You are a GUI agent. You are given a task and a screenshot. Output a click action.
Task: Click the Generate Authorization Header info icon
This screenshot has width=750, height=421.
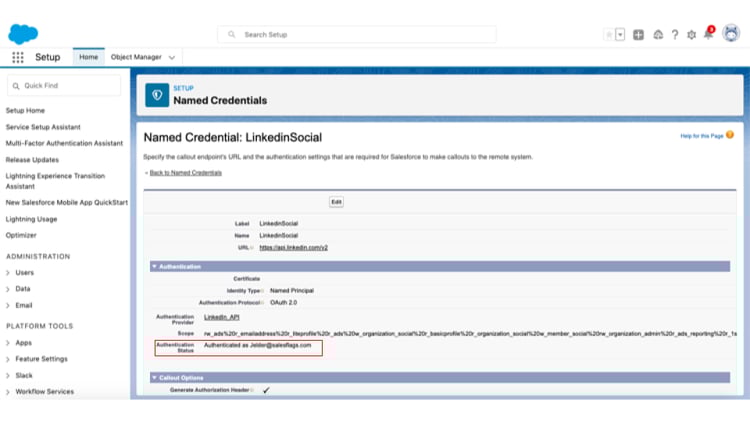pos(252,390)
